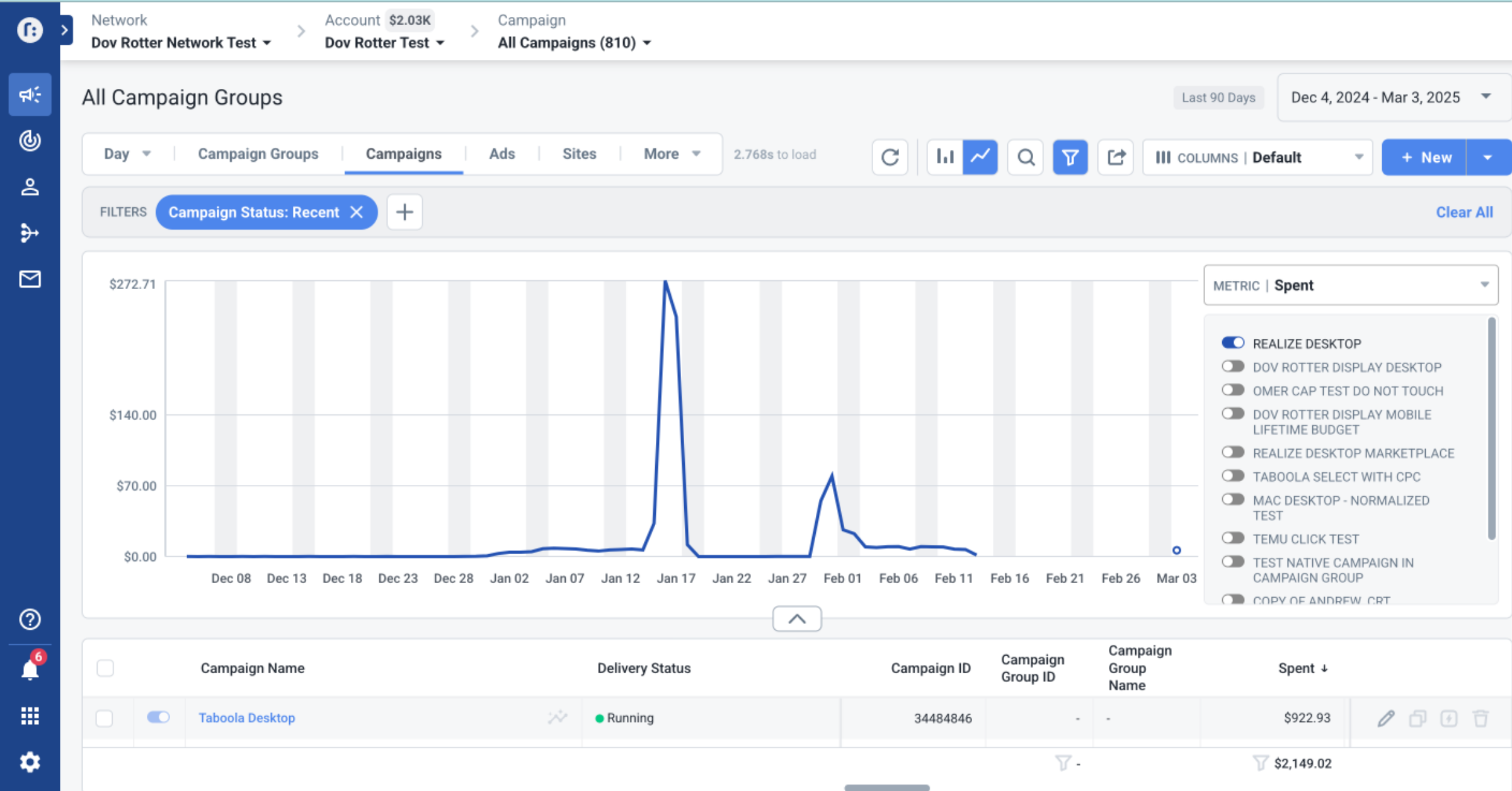The height and width of the screenshot is (791, 1512).
Task: Click the search magnifier icon
Action: click(x=1026, y=157)
